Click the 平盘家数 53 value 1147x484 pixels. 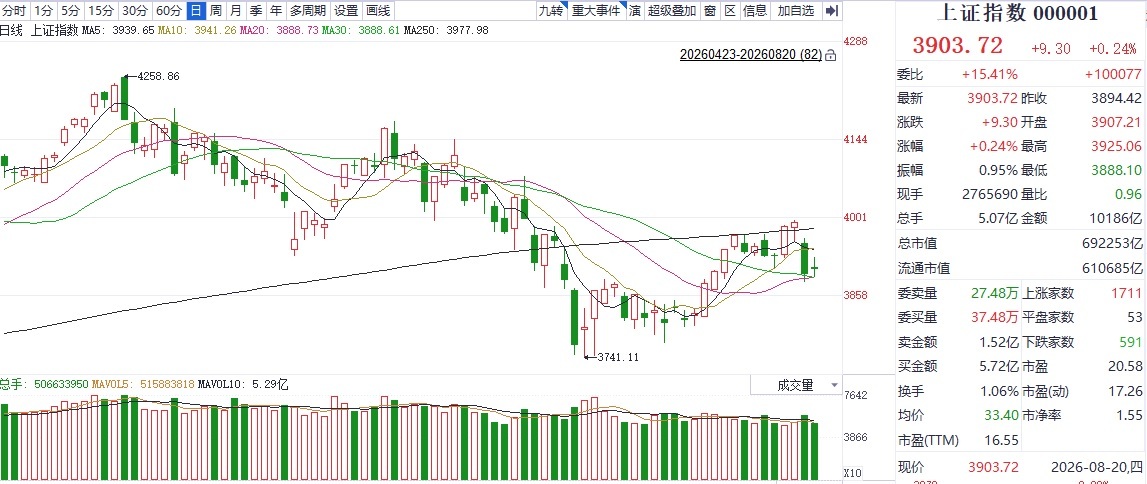click(x=1135, y=317)
